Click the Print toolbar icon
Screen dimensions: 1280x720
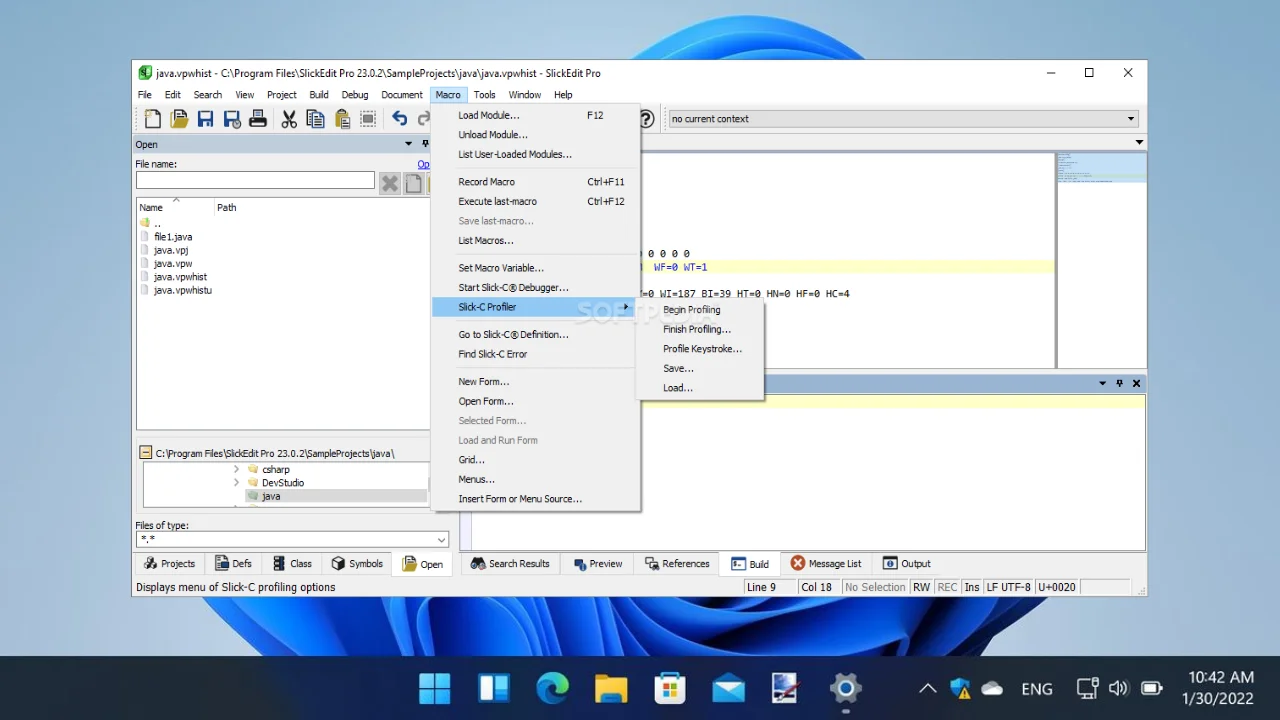pyautogui.click(x=258, y=119)
